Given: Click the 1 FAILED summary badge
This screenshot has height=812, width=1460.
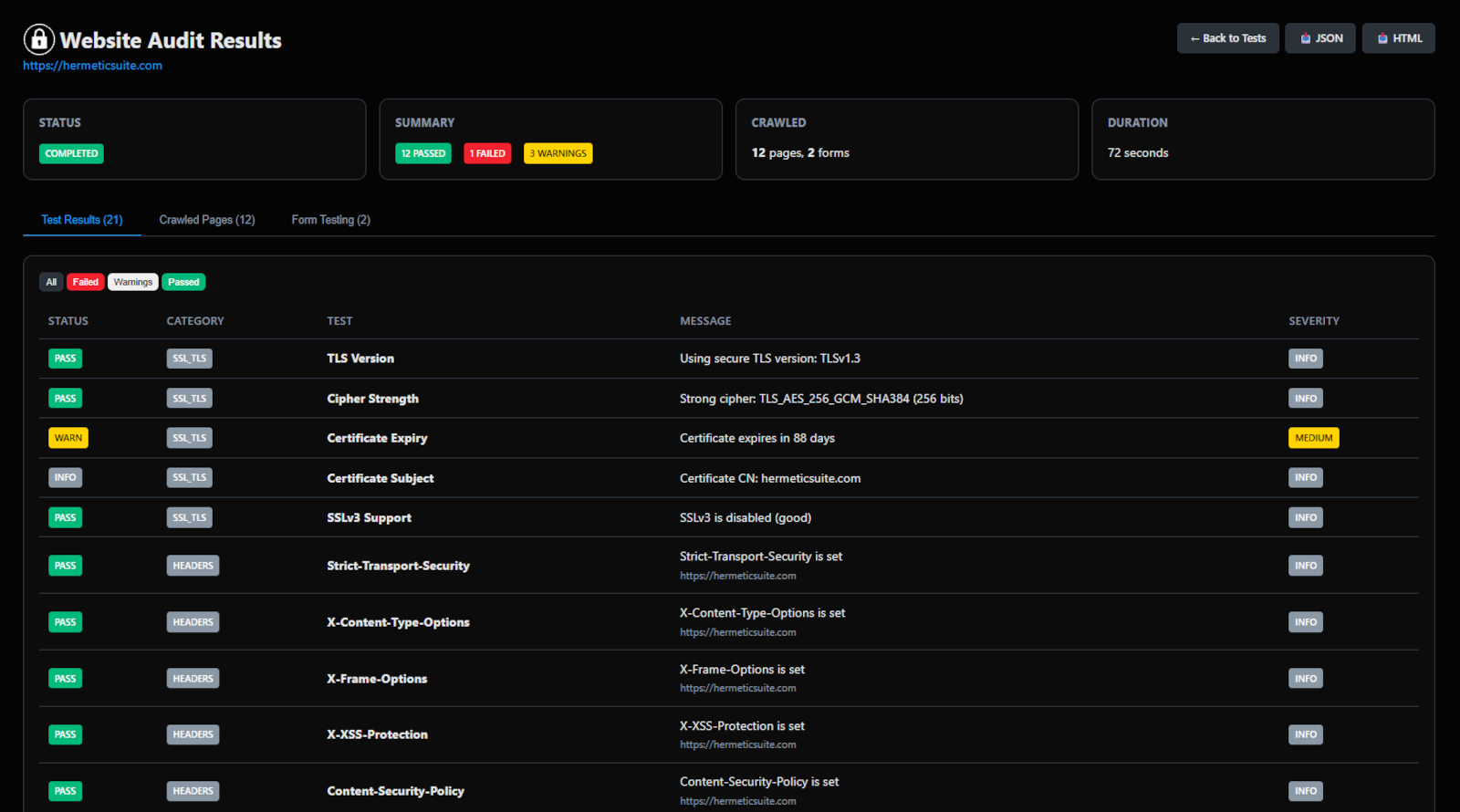Looking at the screenshot, I should [487, 153].
